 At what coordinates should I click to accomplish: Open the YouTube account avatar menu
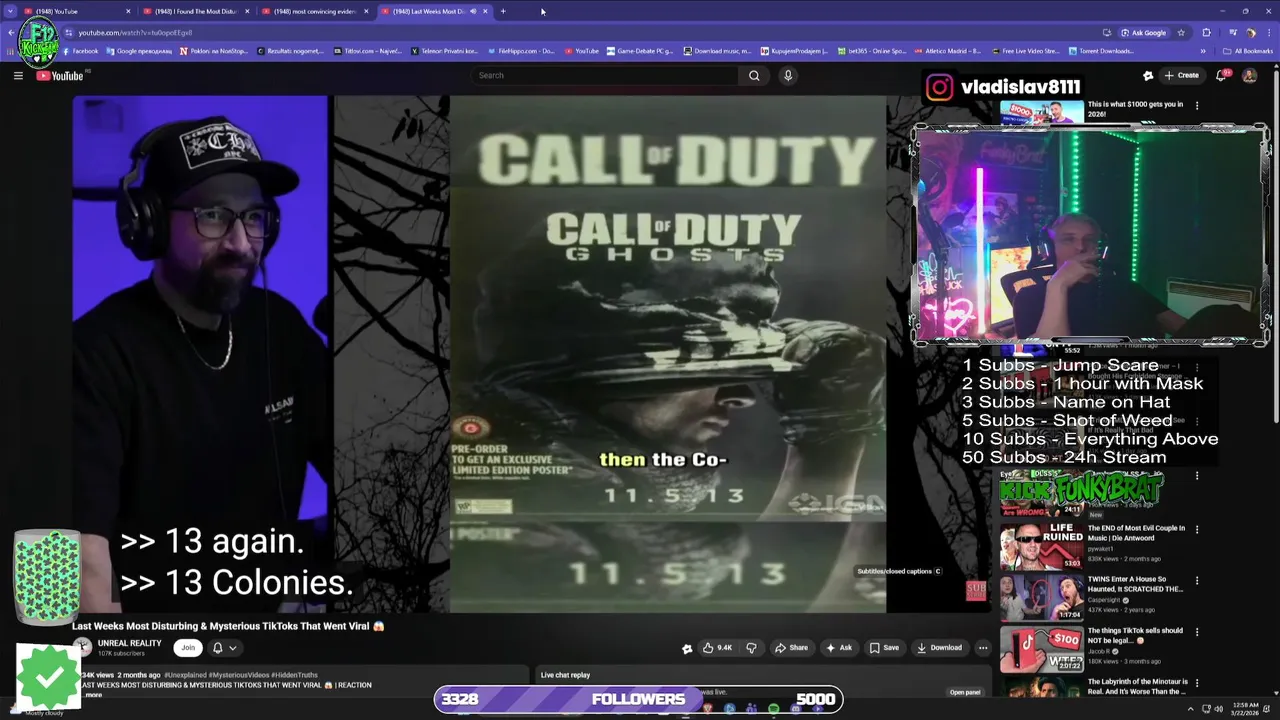(x=1249, y=75)
